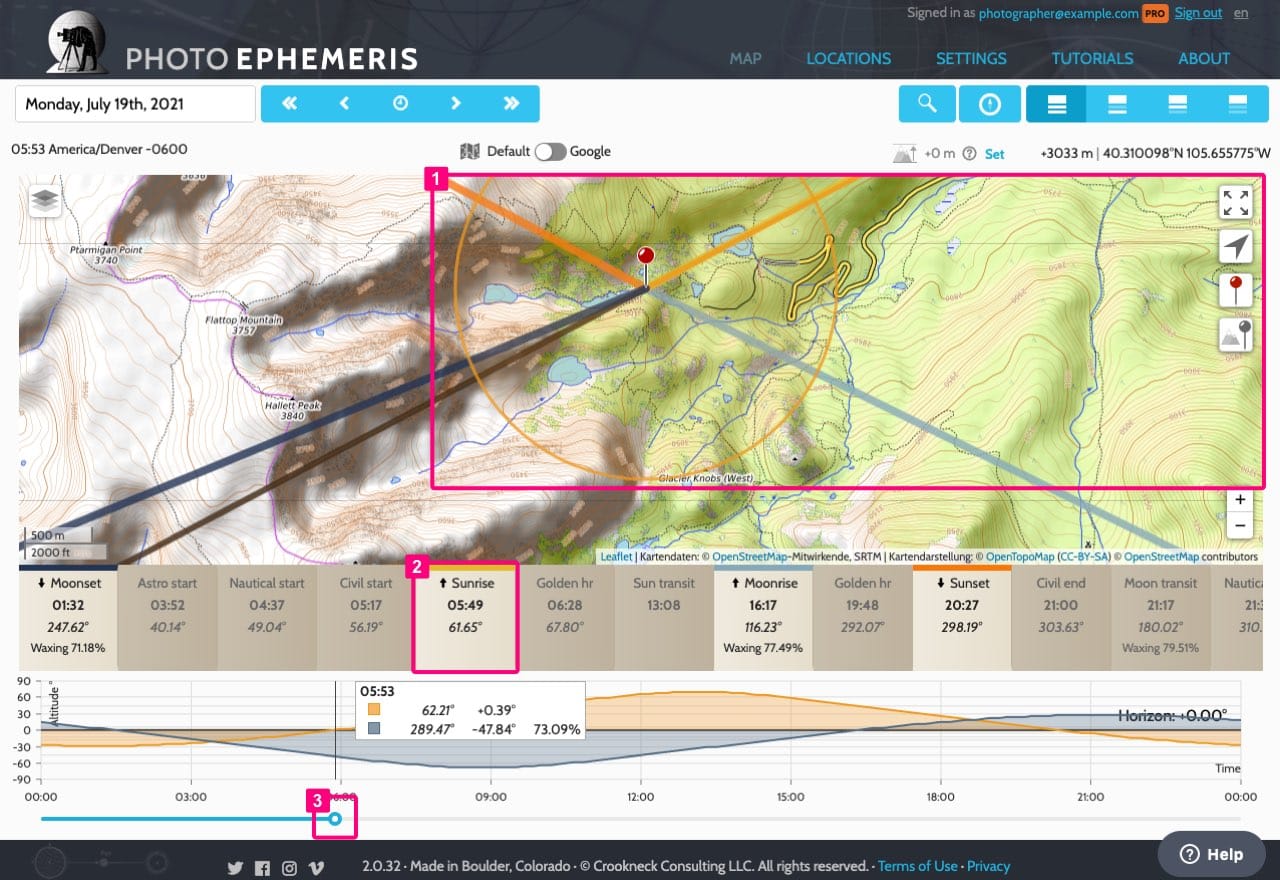
Task: Select second panel layout view button
Action: [1118, 103]
